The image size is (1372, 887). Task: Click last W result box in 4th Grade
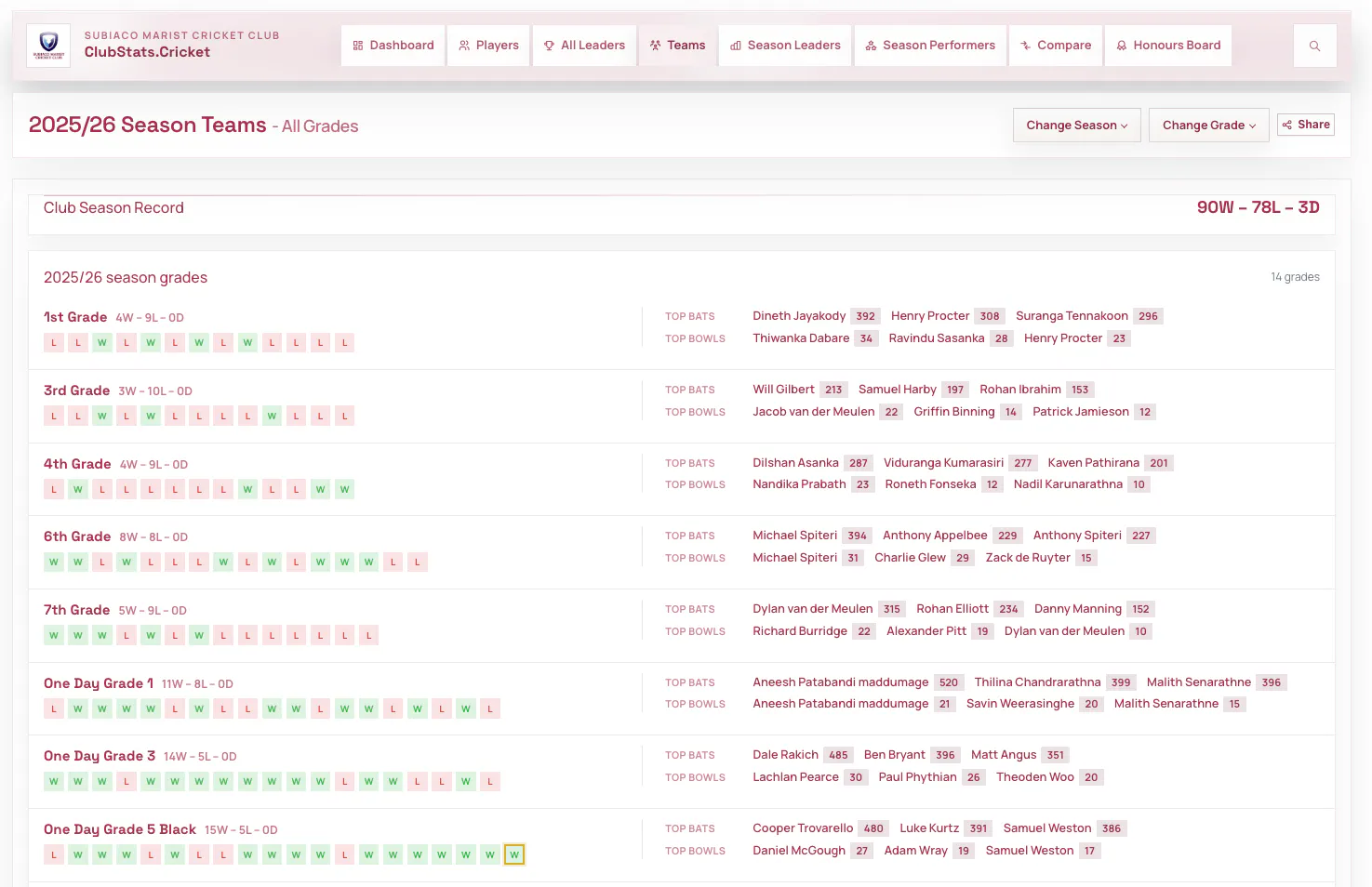point(345,489)
